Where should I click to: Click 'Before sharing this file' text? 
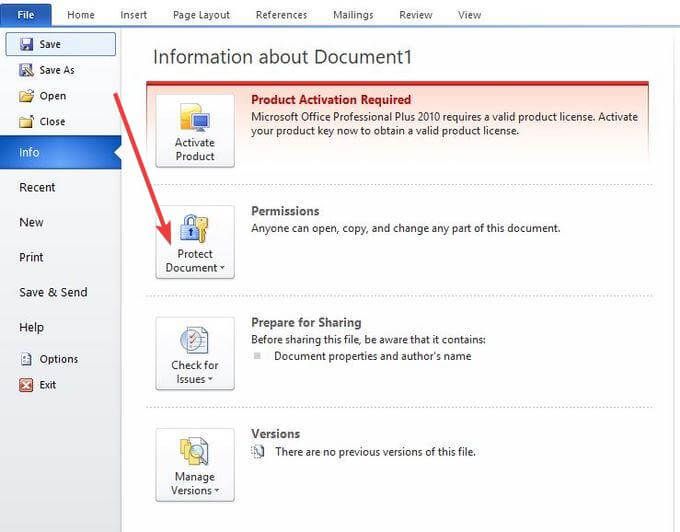tap(368, 339)
